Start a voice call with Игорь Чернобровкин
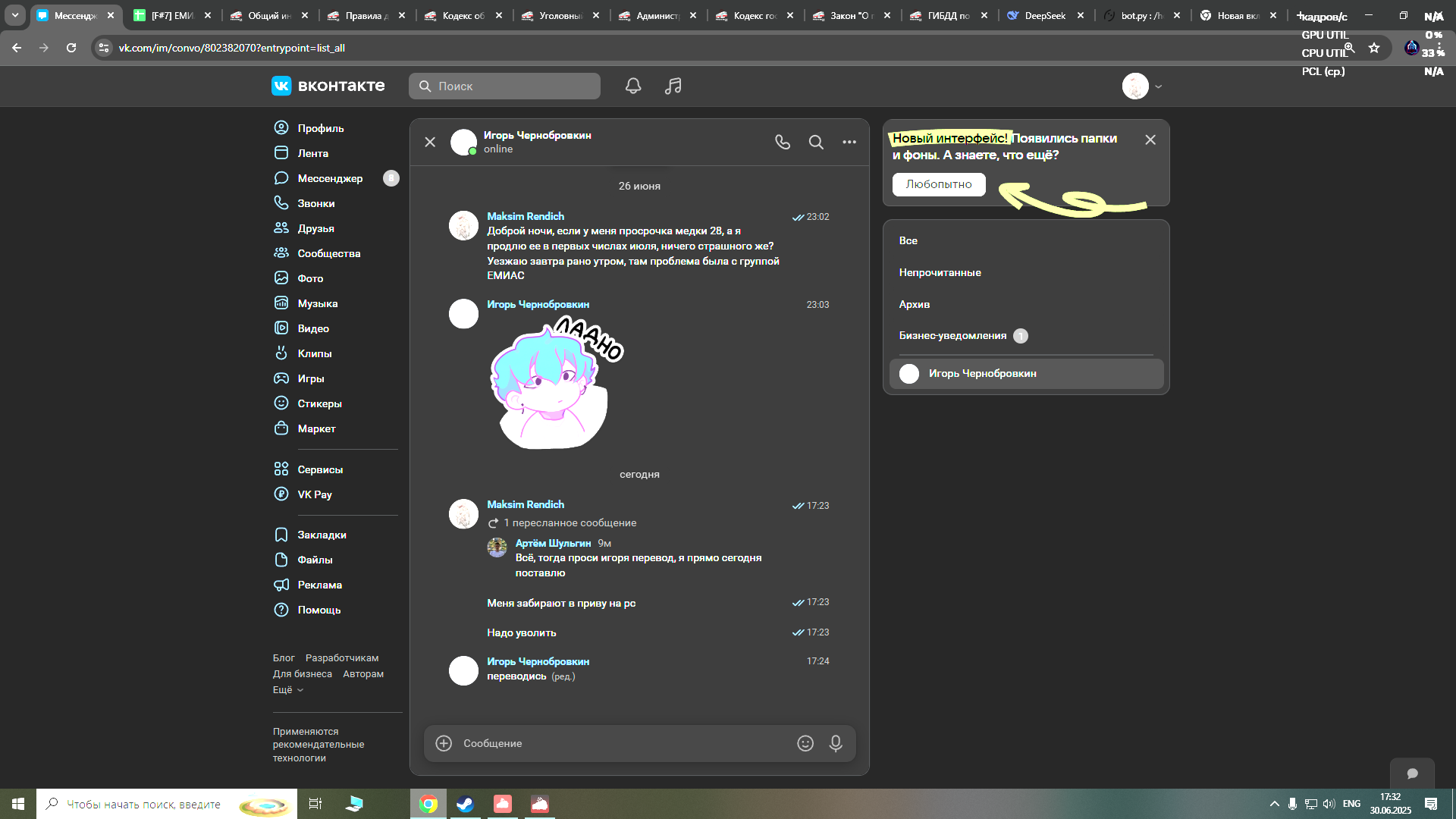 (783, 142)
